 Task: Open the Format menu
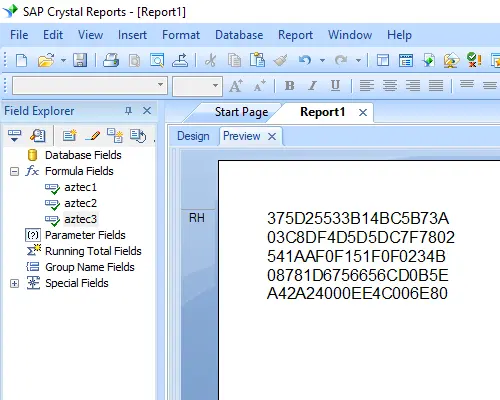tap(181, 35)
